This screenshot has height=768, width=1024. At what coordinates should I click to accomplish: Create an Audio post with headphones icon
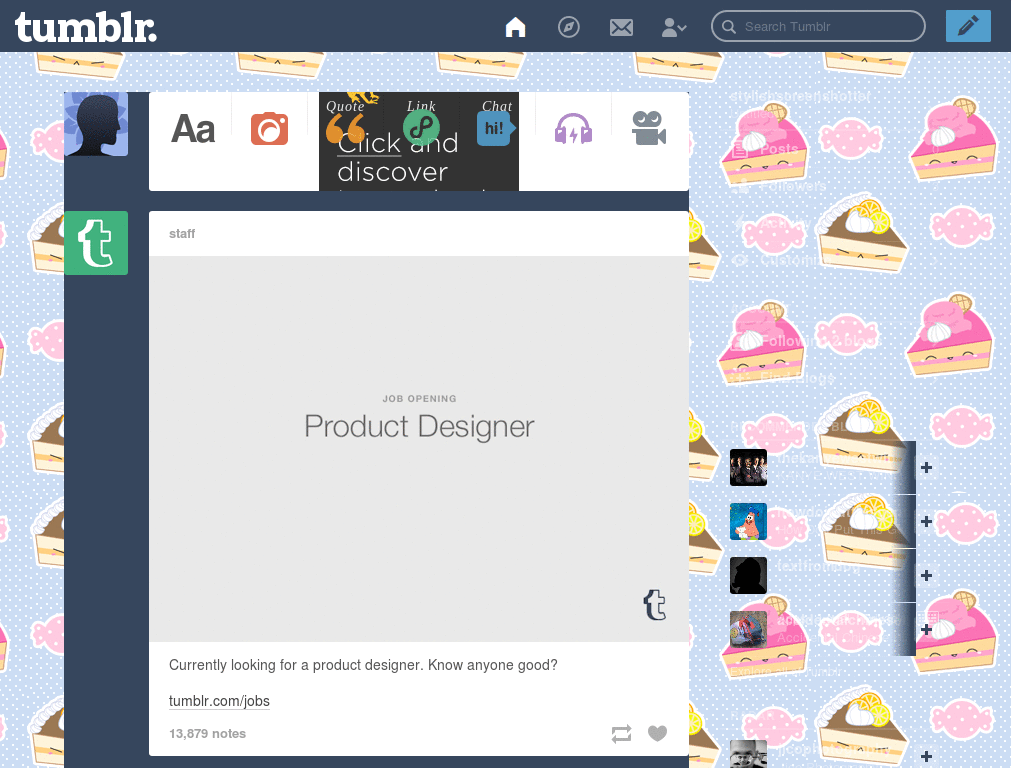click(573, 128)
